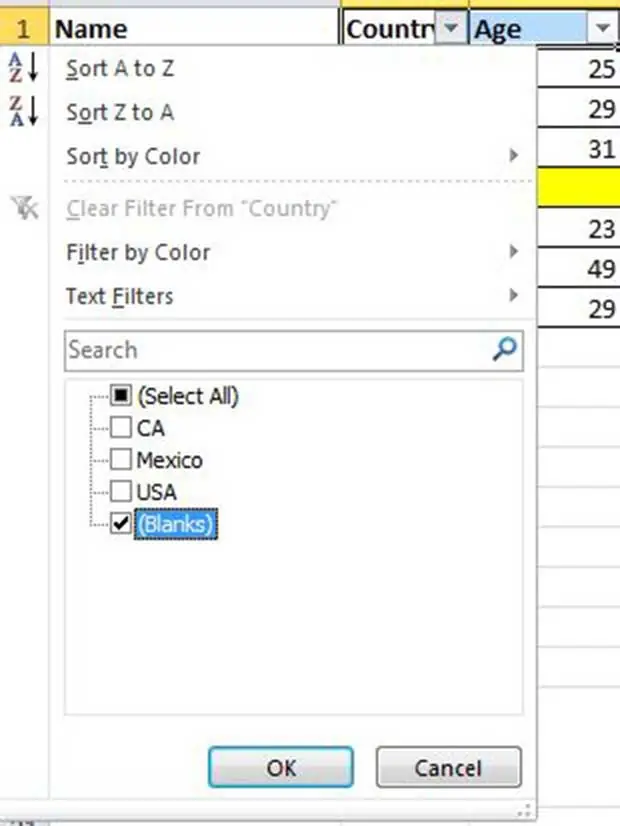Click the magnifying glass search icon

pyautogui.click(x=503, y=350)
